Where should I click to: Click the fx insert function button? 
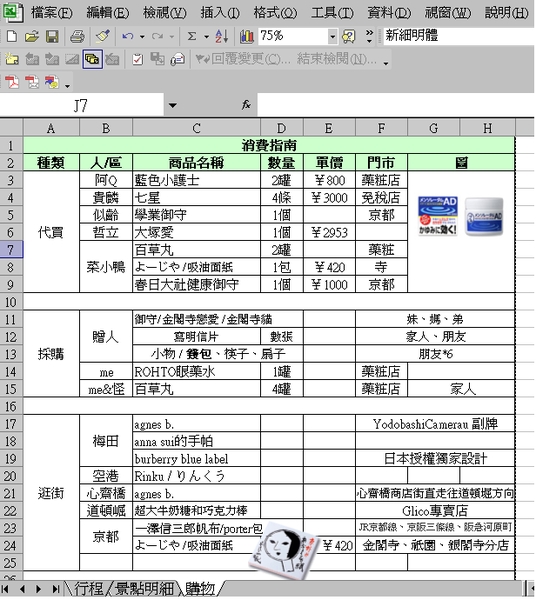pyautogui.click(x=246, y=105)
